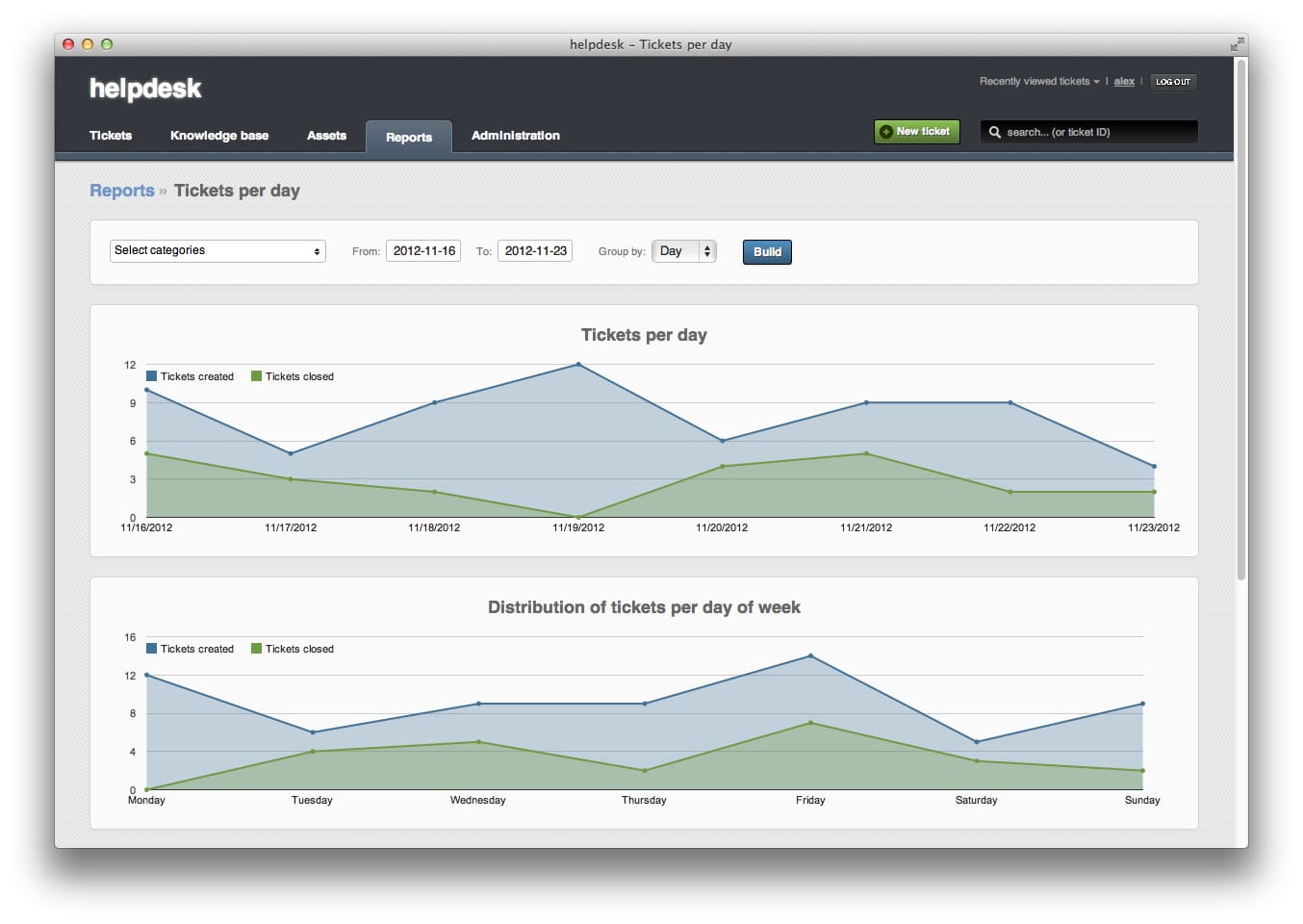The width and height of the screenshot is (1303, 924).
Task: Click the helpdesk logo
Action: click(145, 89)
